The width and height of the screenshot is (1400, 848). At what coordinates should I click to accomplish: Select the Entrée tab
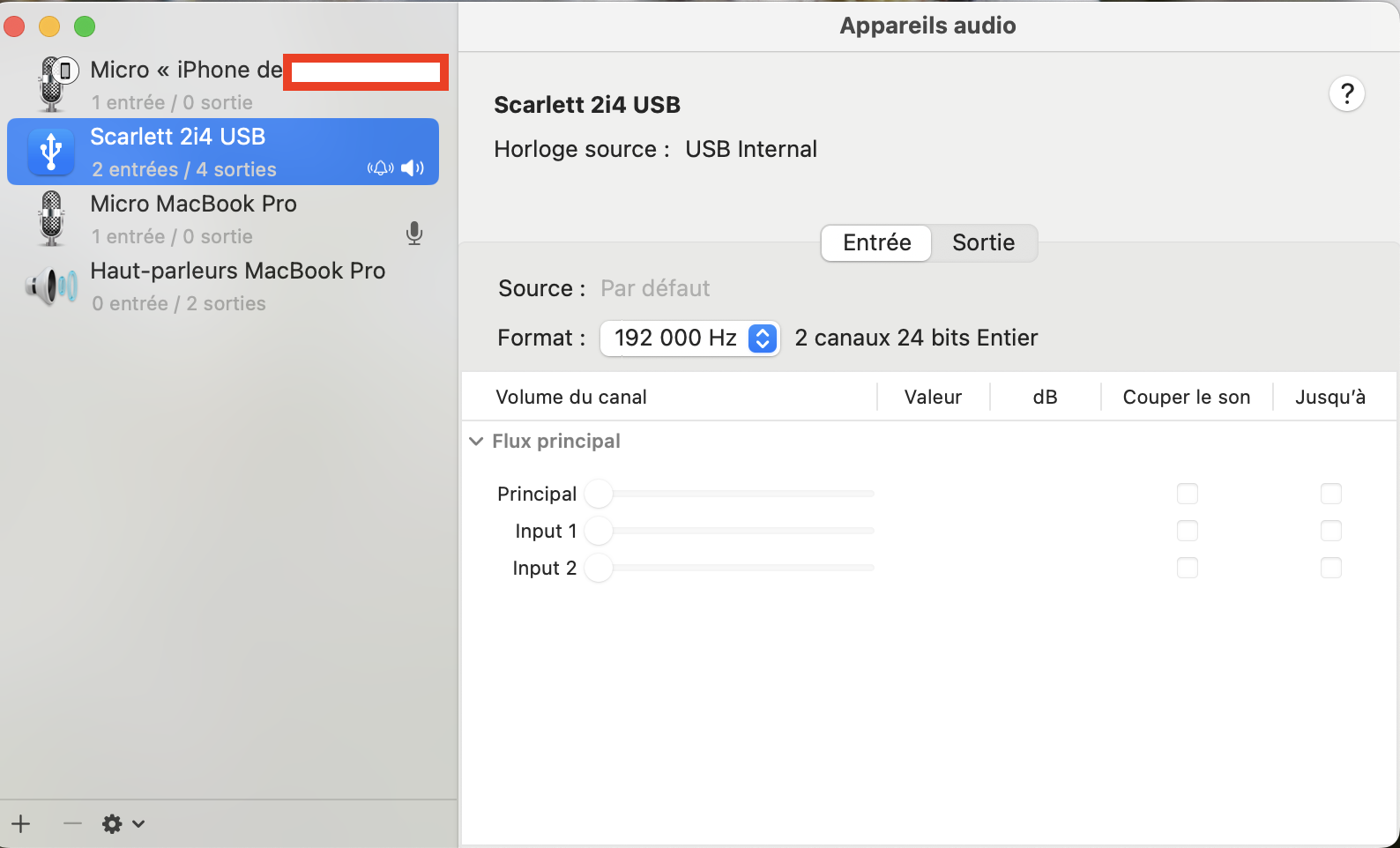click(x=876, y=243)
